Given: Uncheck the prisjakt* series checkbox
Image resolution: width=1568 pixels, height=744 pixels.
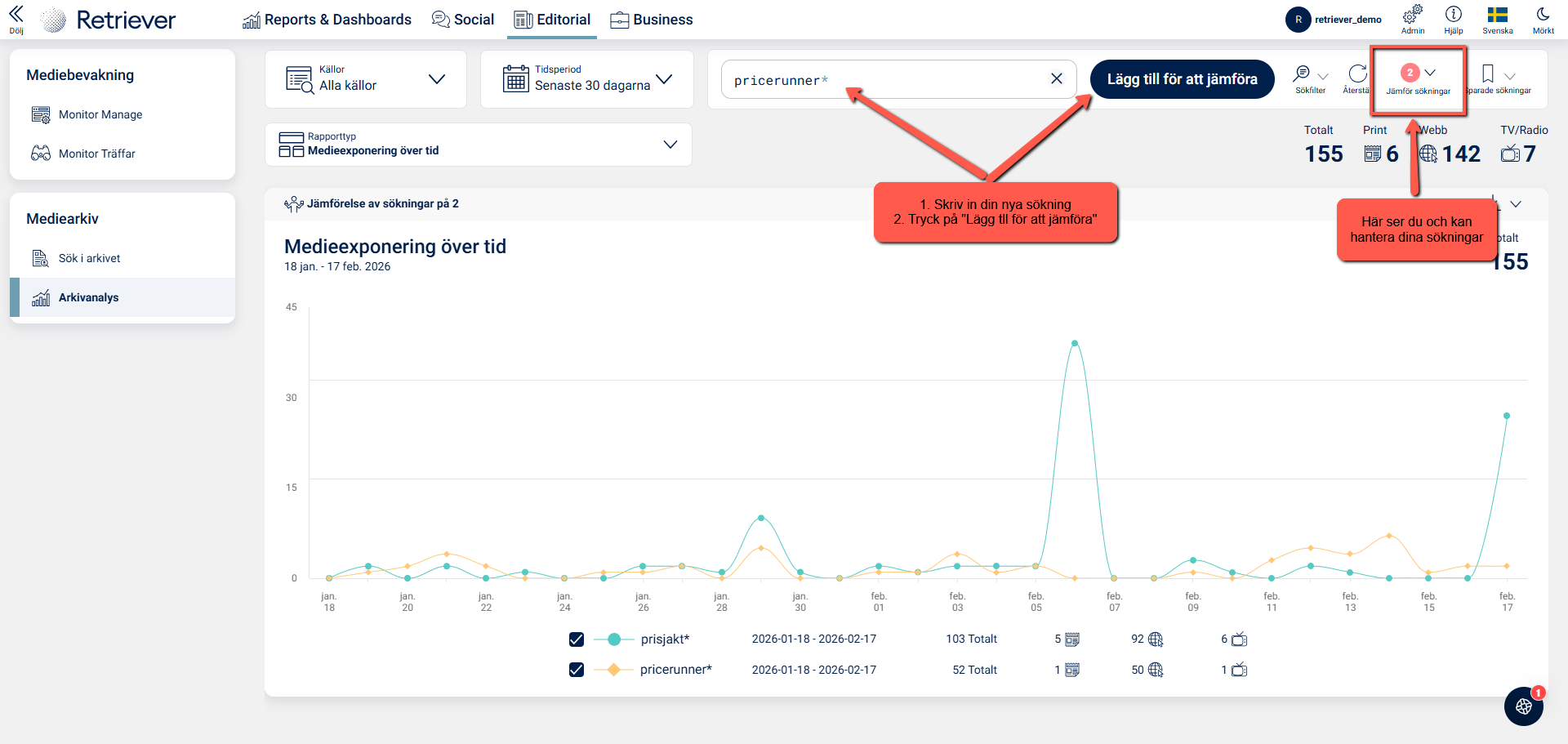Looking at the screenshot, I should 577,639.
